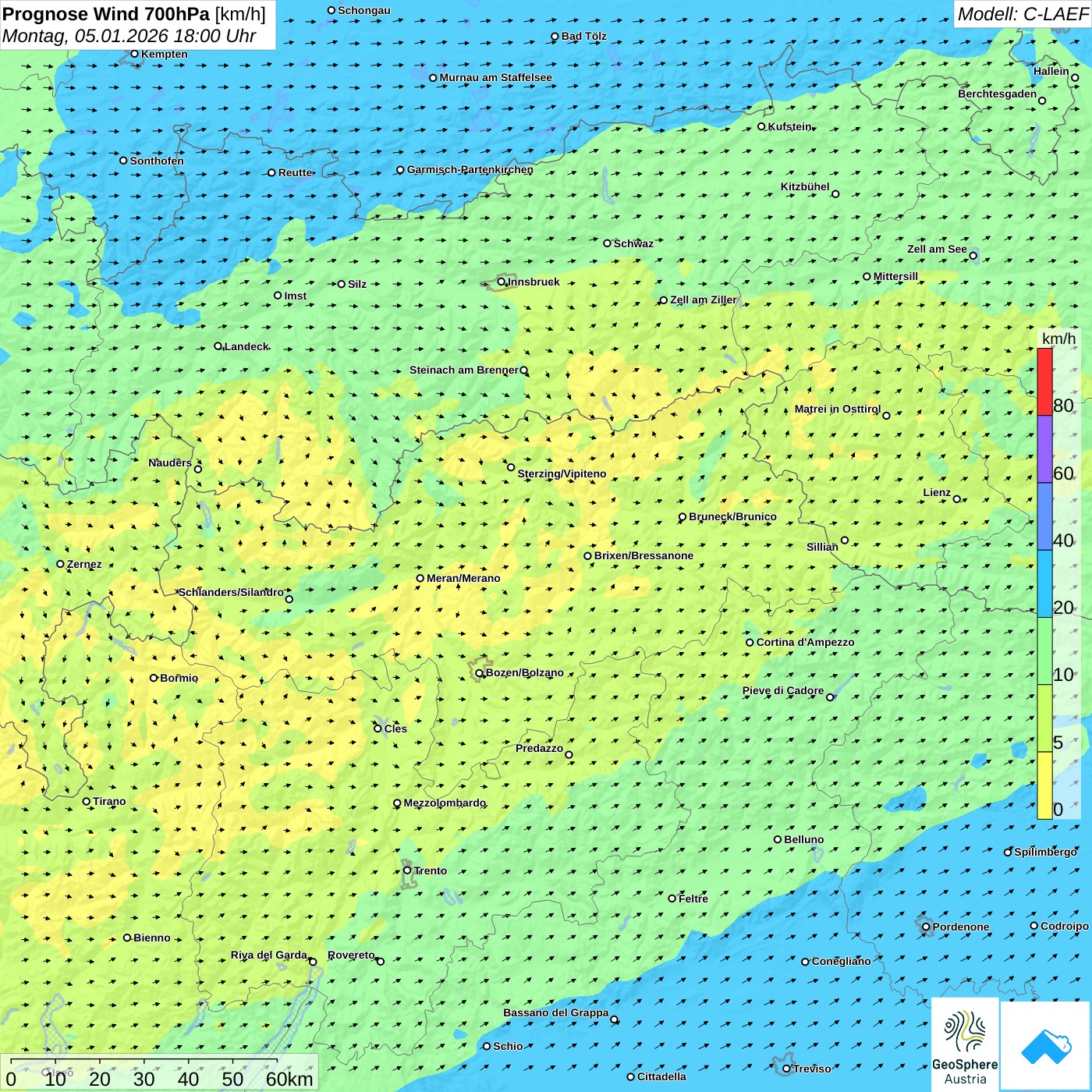
Task: Click the purple 60 km/h legend band
Action: click(1044, 449)
